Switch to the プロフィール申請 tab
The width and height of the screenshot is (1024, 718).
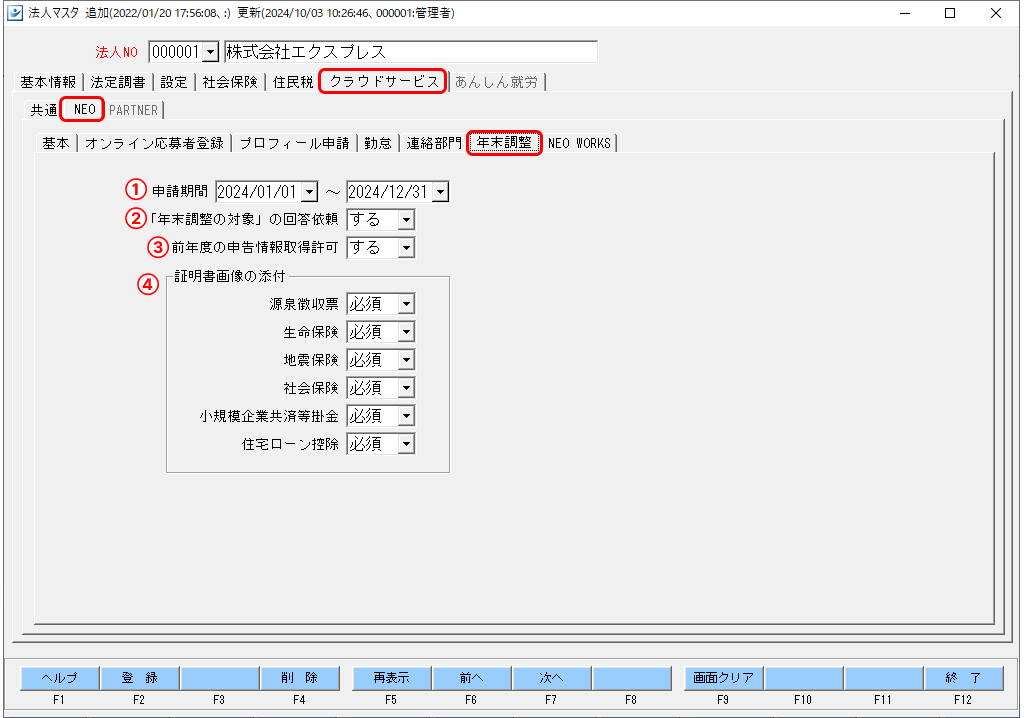point(295,143)
